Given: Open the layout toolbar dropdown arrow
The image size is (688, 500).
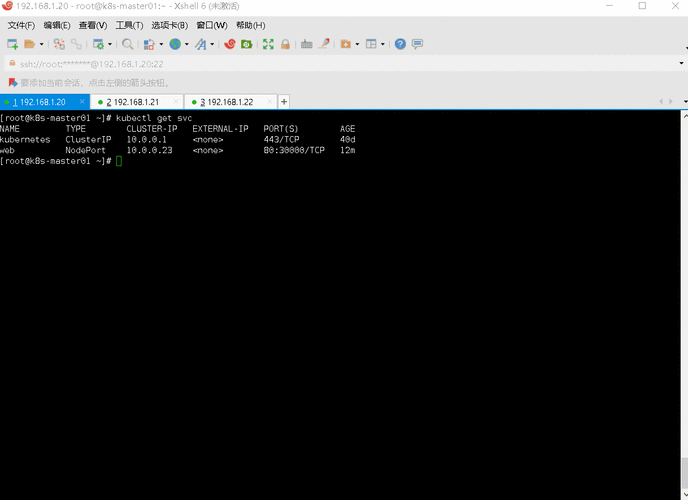Looking at the screenshot, I should pos(382,44).
